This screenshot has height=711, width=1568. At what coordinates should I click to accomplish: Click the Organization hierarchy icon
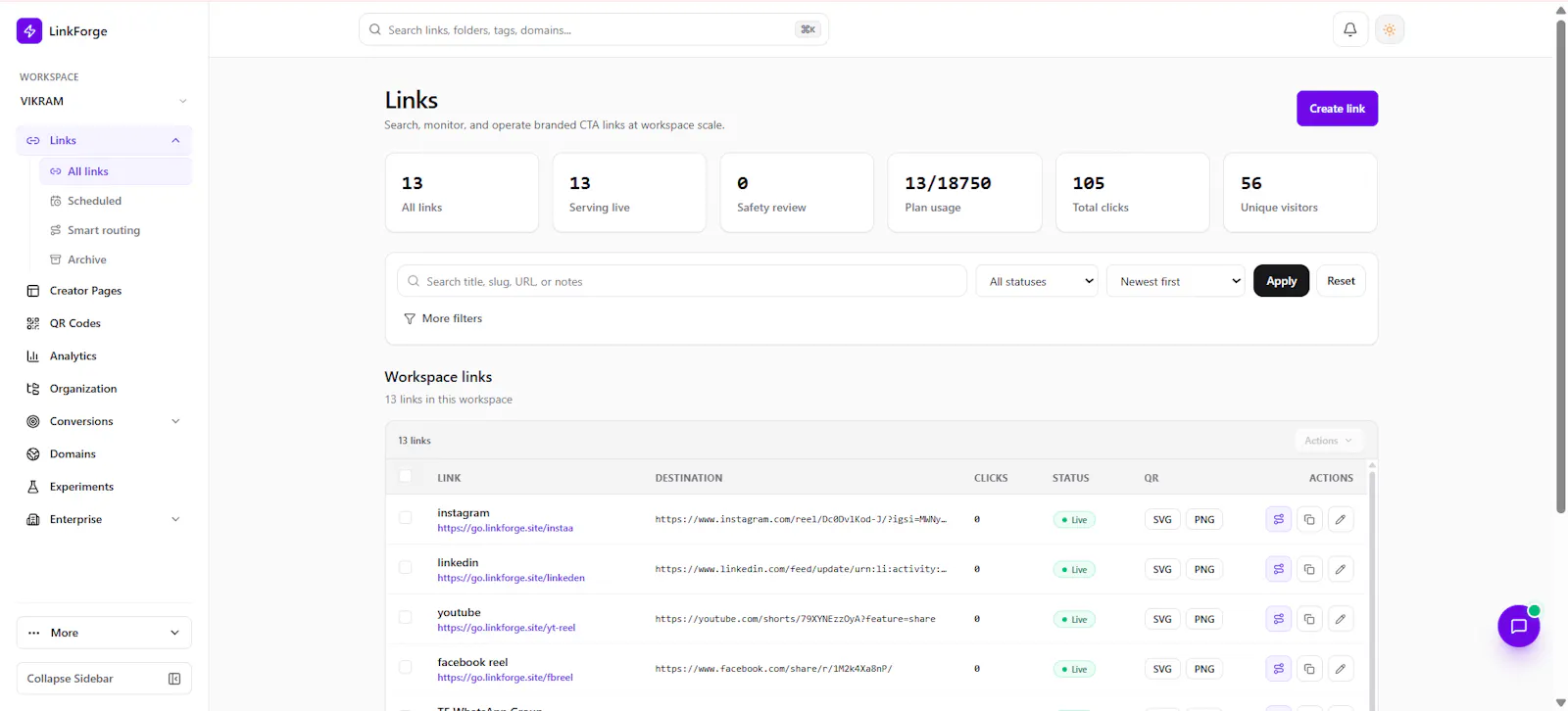coord(33,389)
